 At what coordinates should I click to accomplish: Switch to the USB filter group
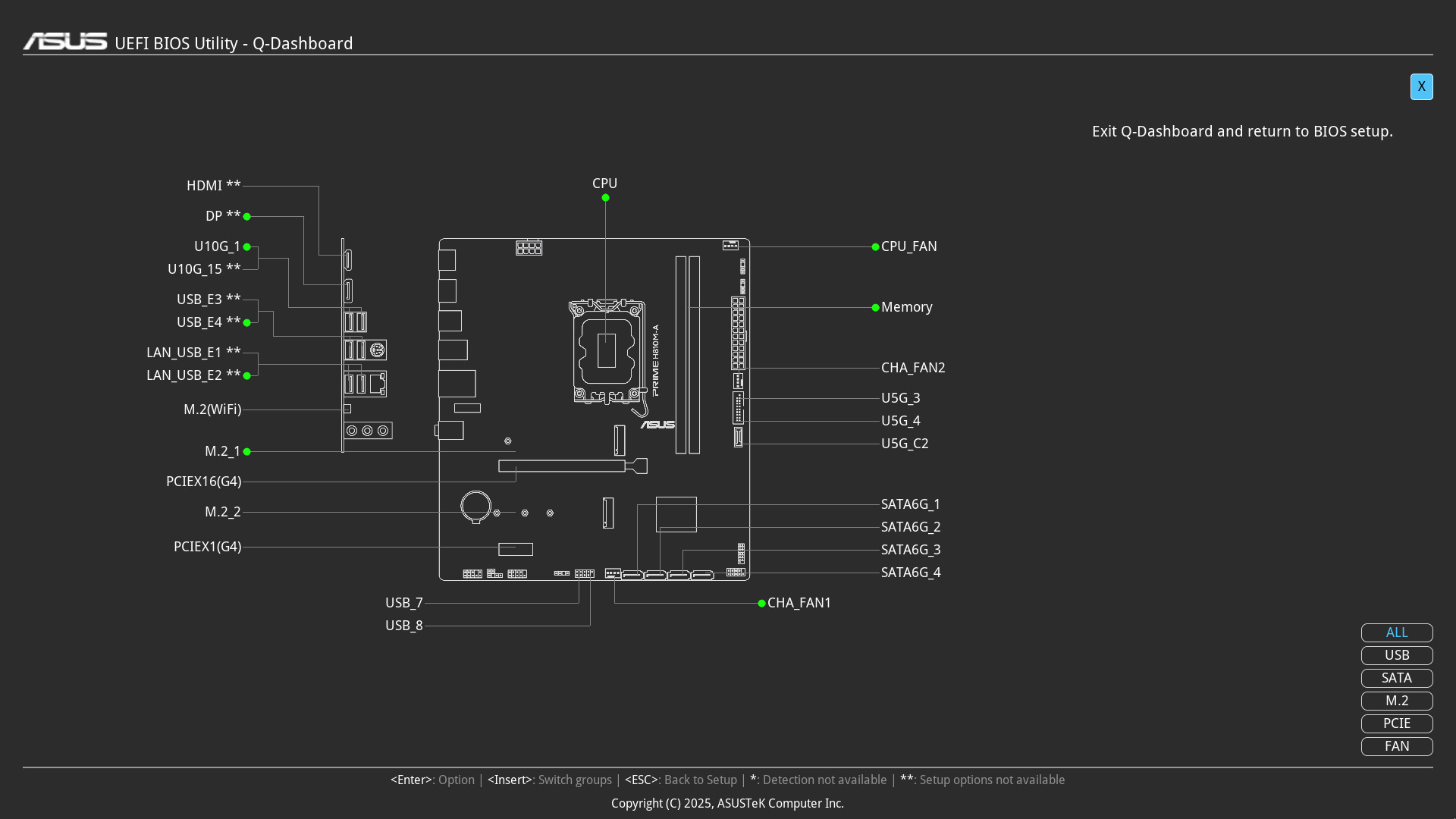pyautogui.click(x=1396, y=655)
